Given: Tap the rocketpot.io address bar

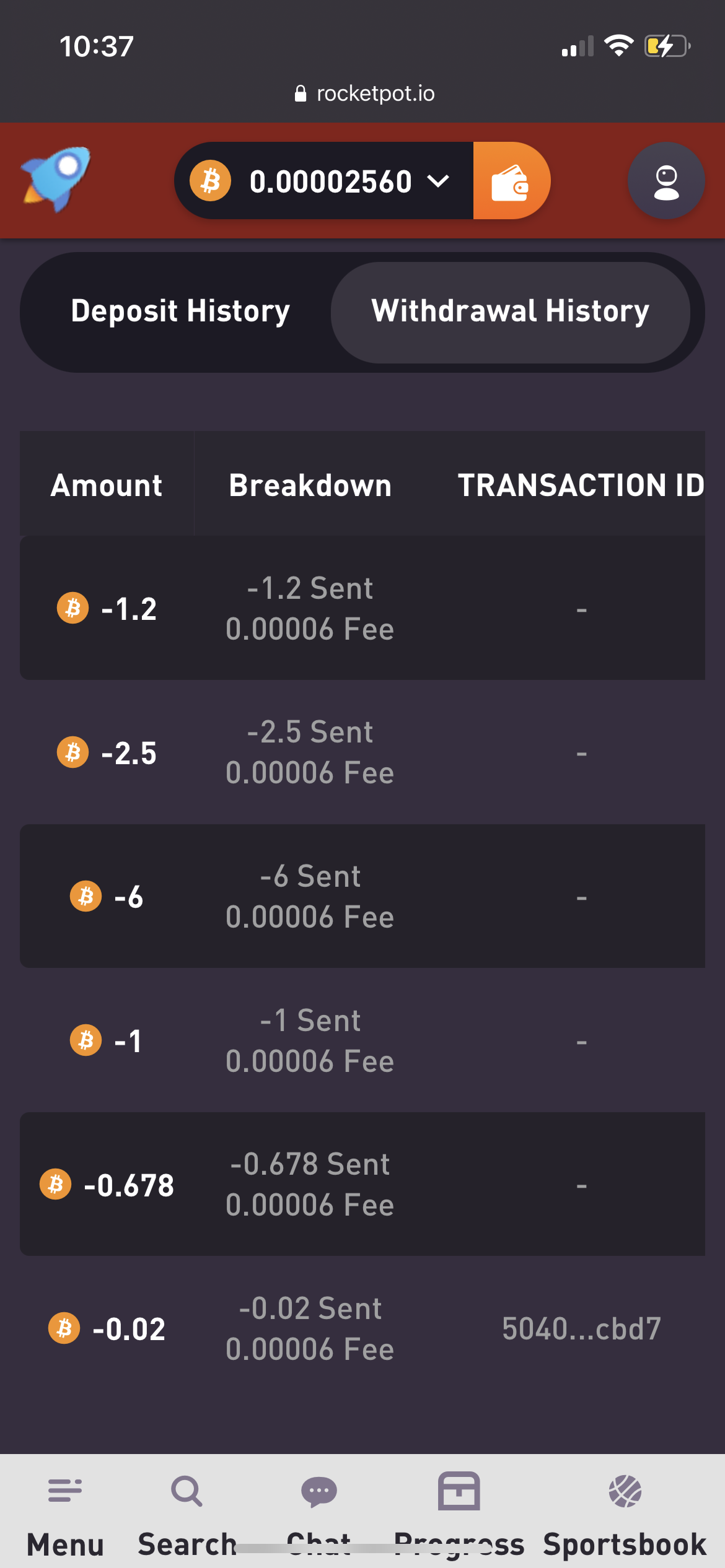Looking at the screenshot, I should pos(364,94).
